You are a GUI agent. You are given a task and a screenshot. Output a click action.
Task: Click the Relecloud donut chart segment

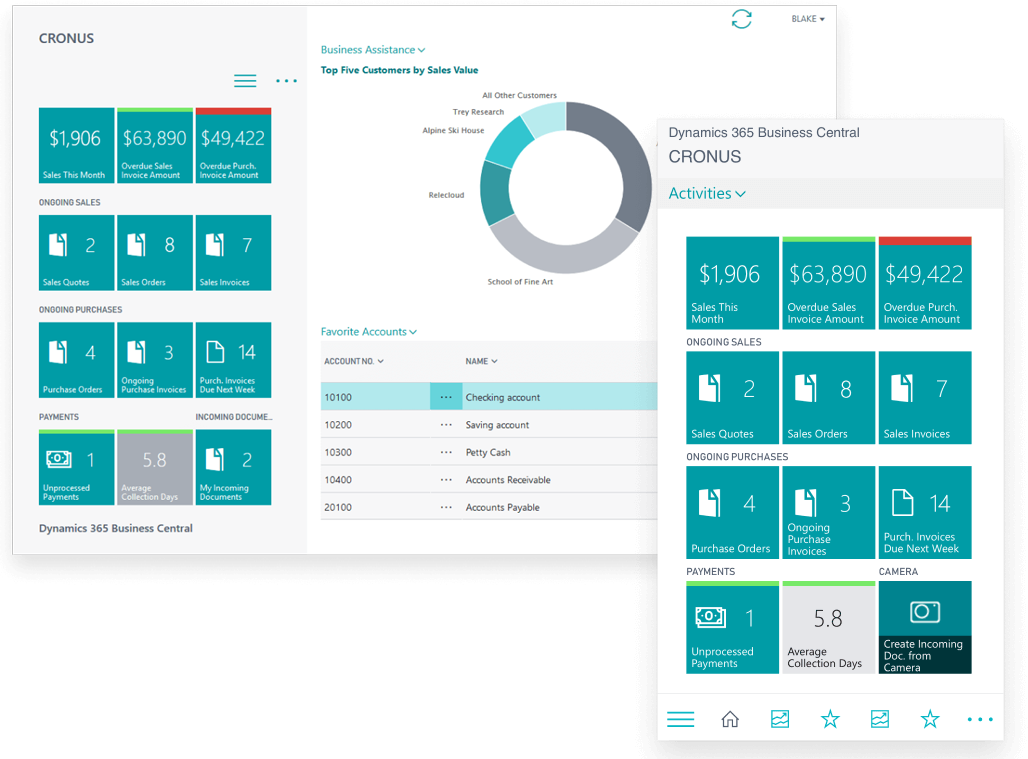pos(496,194)
